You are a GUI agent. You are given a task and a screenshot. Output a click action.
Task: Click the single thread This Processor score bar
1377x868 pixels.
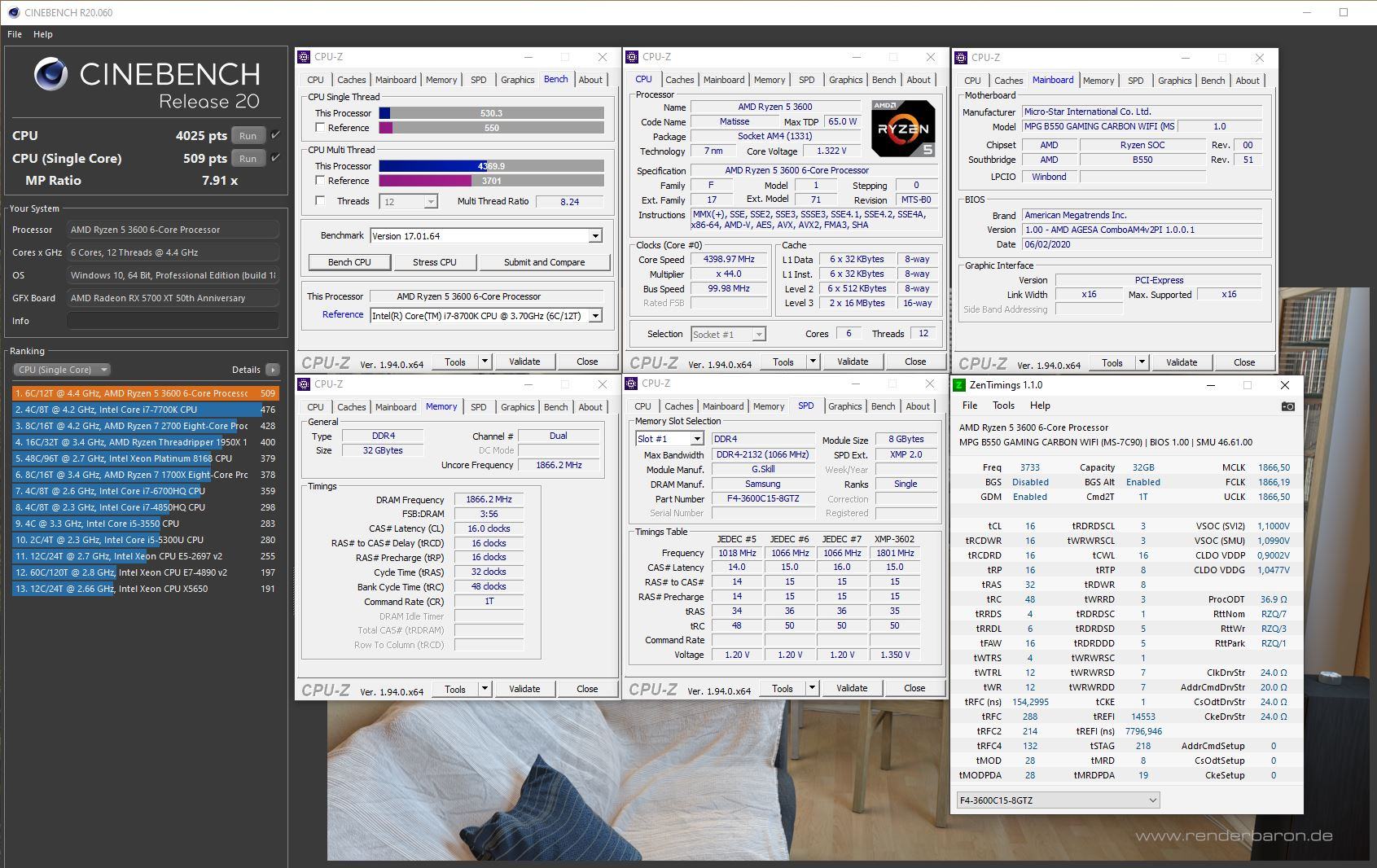(x=492, y=113)
